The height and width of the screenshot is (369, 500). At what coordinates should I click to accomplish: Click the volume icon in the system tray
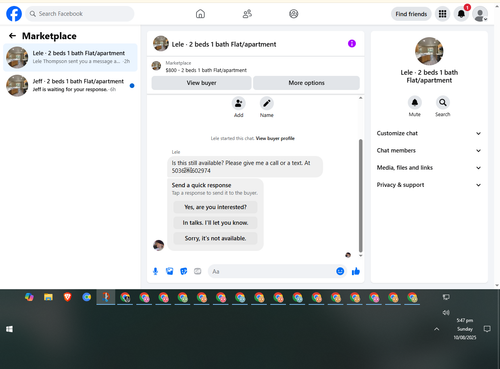tap(446, 313)
